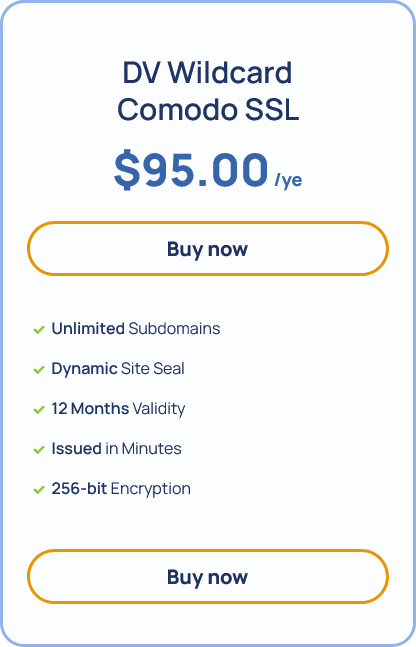Click the green checkmark beside 12 Months Validity
The image size is (416, 647).
[x=39, y=410]
